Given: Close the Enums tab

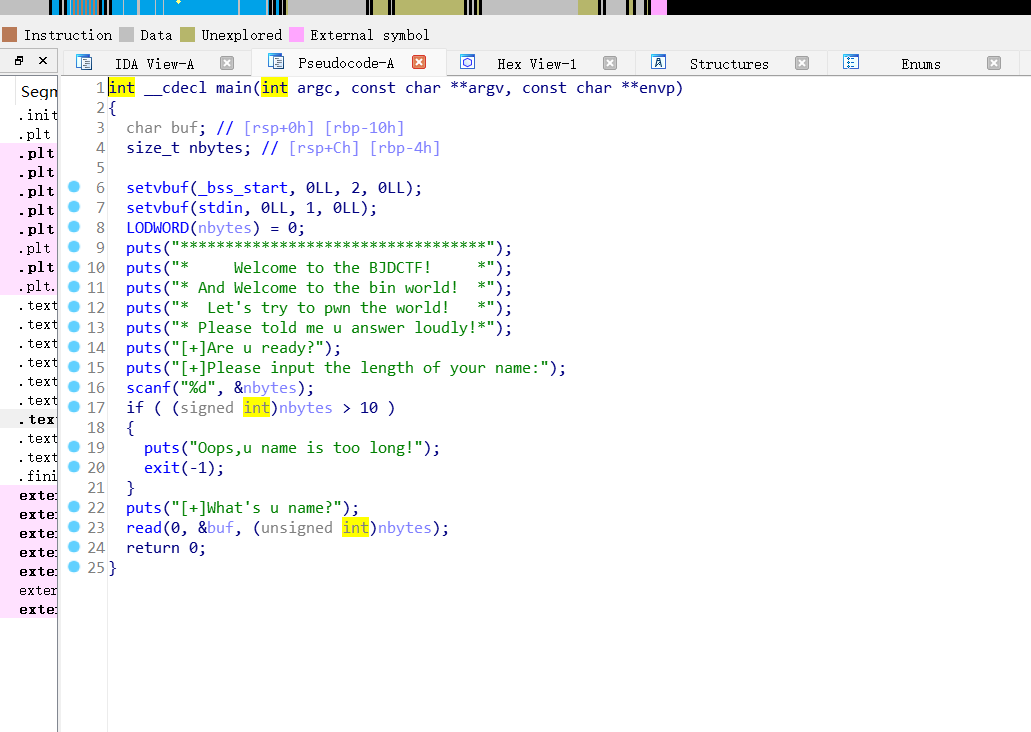Looking at the screenshot, I should [994, 63].
